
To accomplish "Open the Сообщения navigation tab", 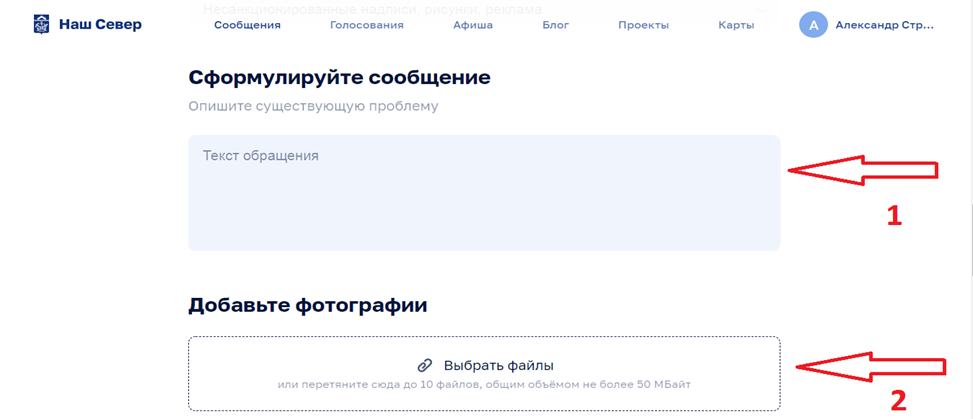I will pyautogui.click(x=247, y=25).
